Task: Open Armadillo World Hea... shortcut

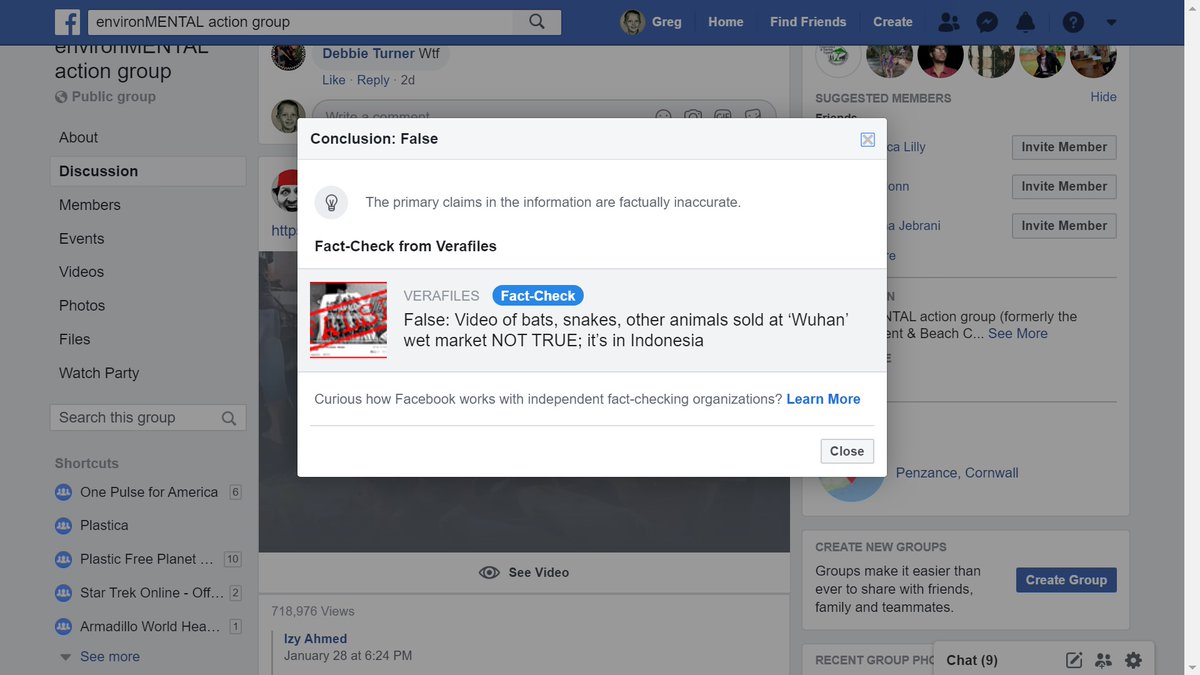Action: tap(150, 626)
